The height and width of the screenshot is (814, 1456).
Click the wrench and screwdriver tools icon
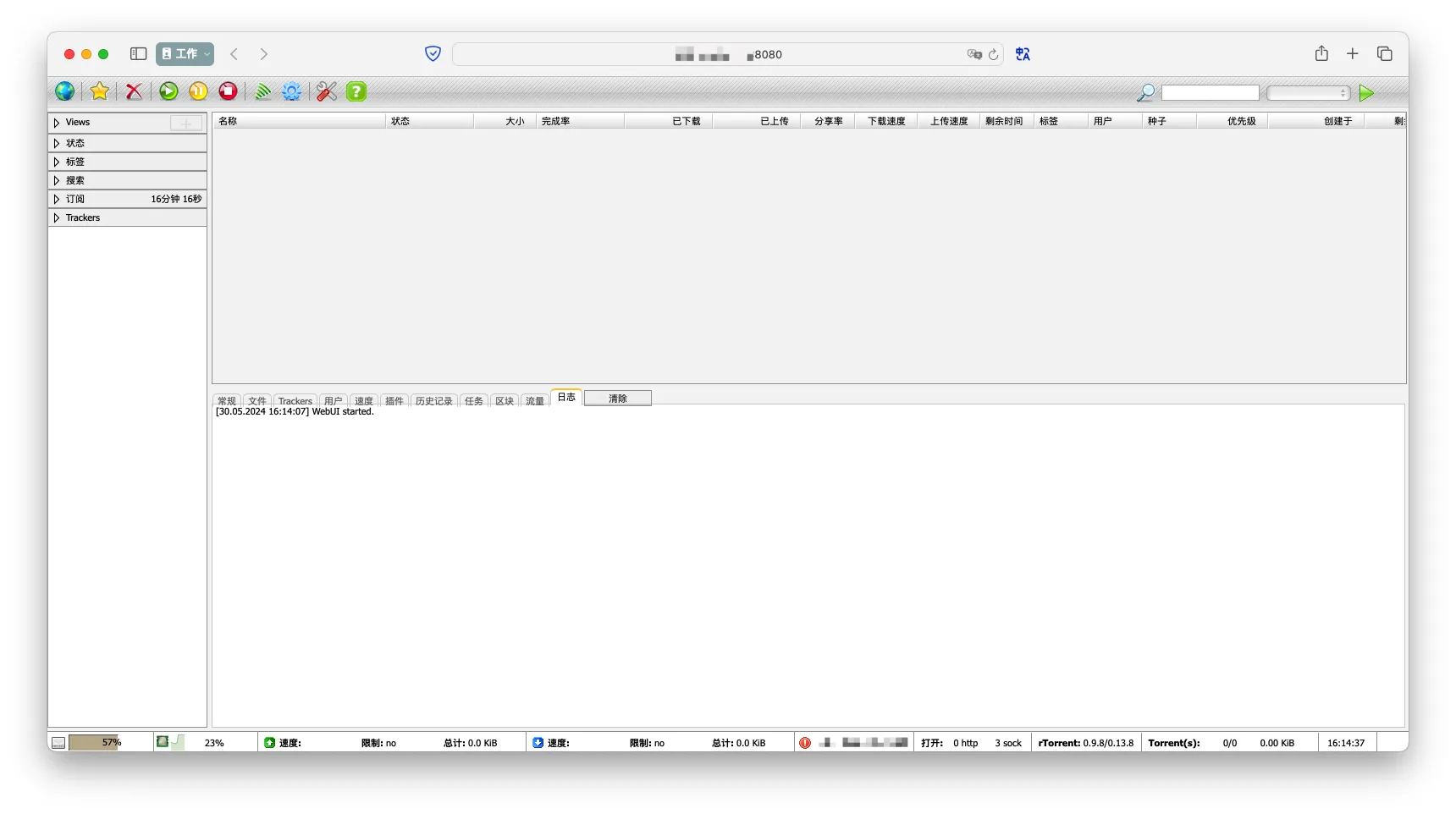(327, 91)
